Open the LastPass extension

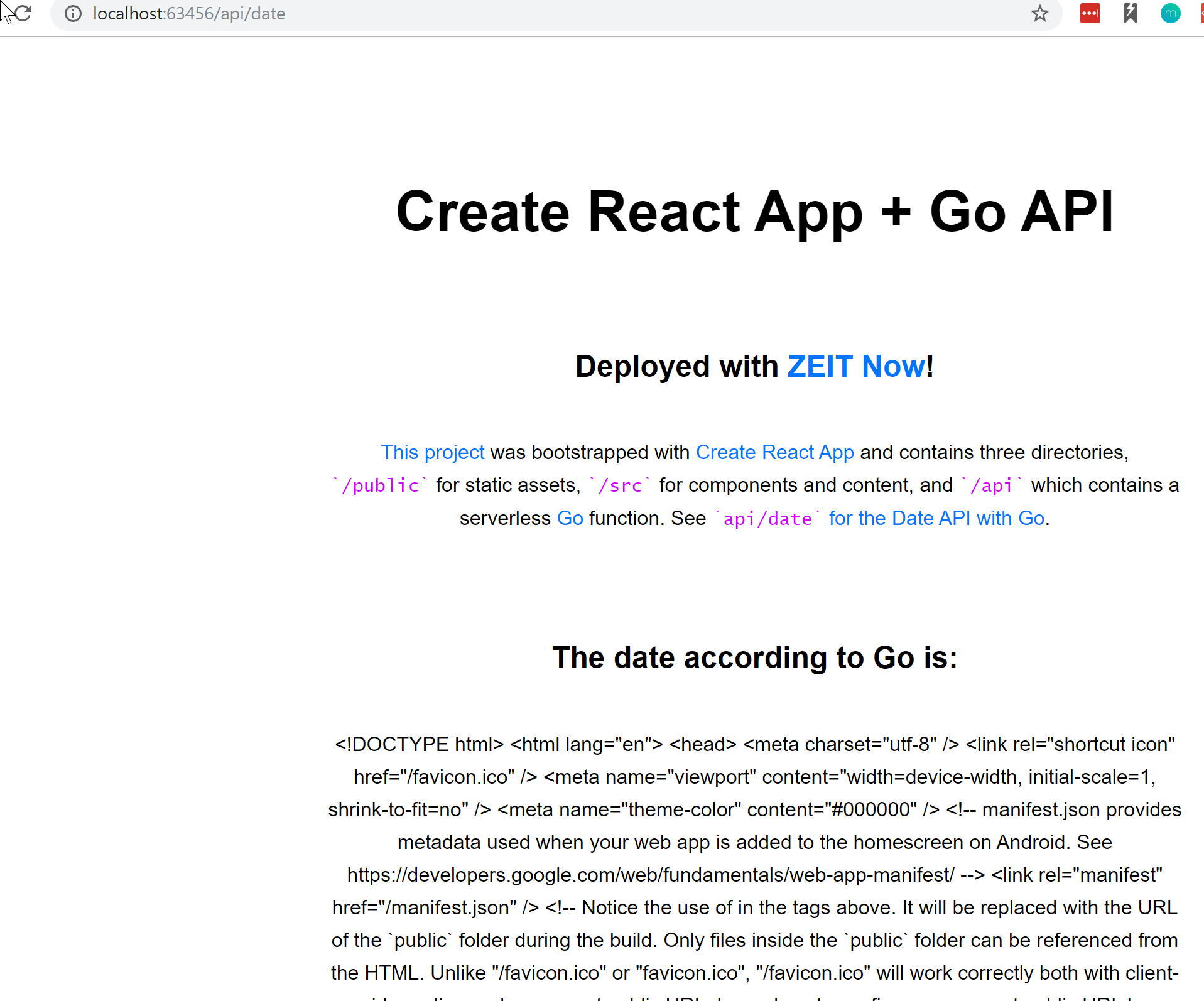click(1090, 14)
